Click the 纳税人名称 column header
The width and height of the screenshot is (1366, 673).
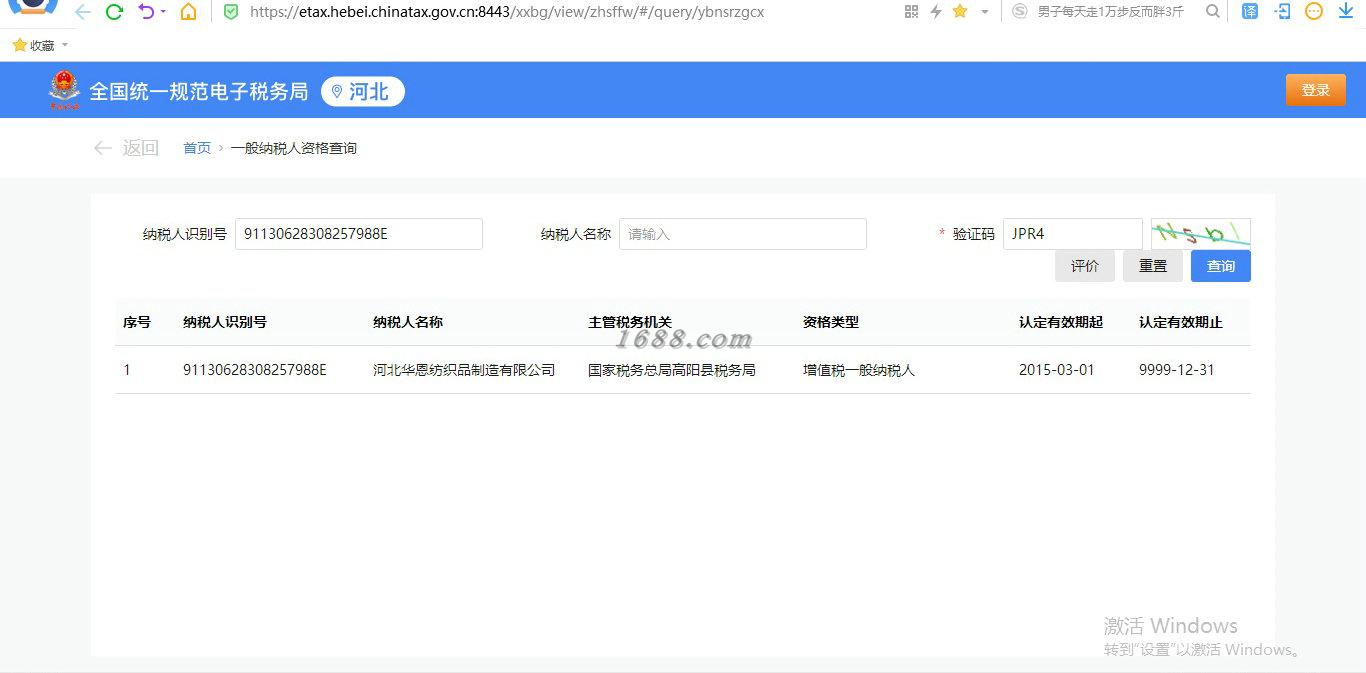(408, 322)
